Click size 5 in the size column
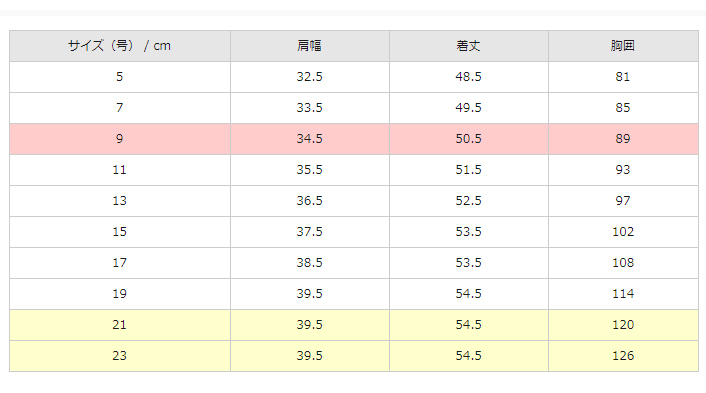 [120, 77]
